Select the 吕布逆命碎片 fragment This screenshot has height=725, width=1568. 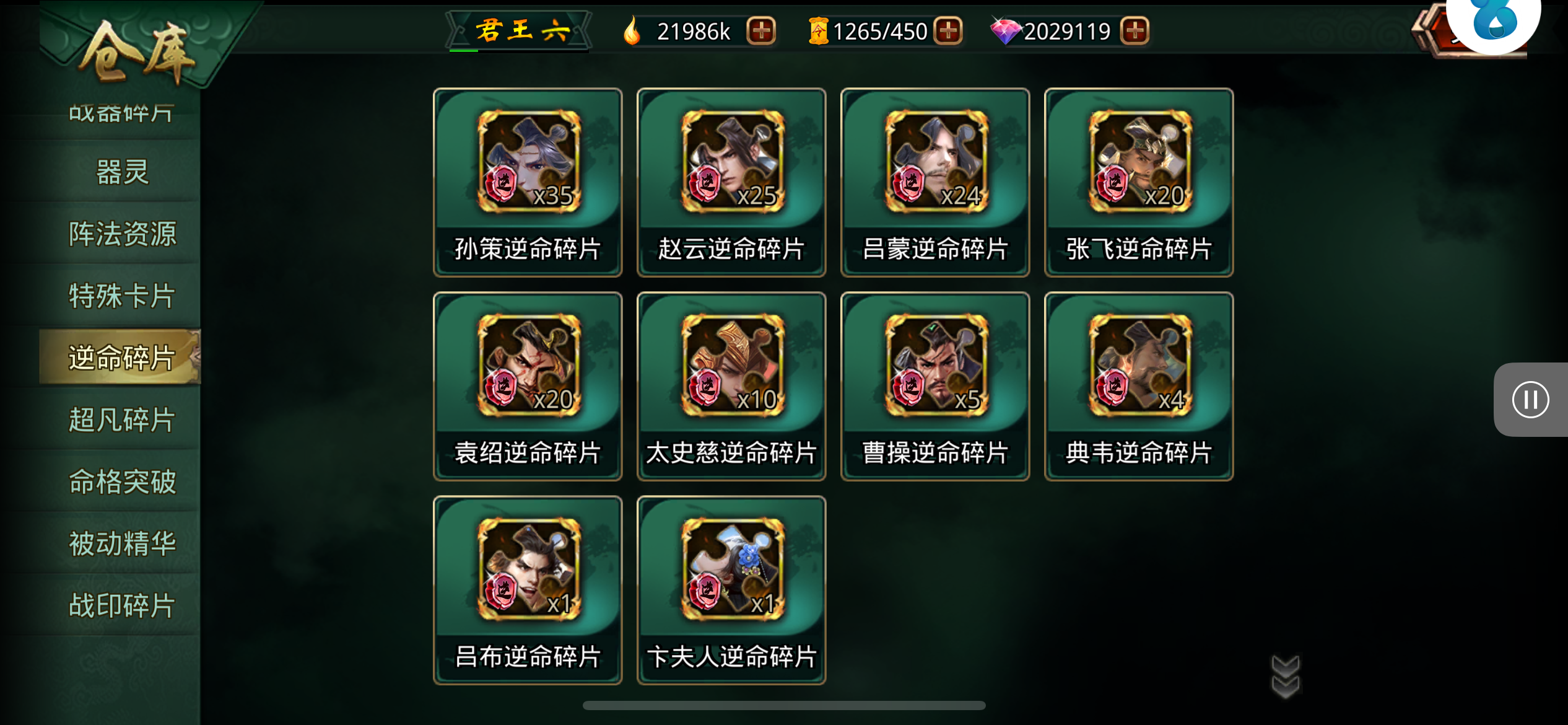click(528, 590)
